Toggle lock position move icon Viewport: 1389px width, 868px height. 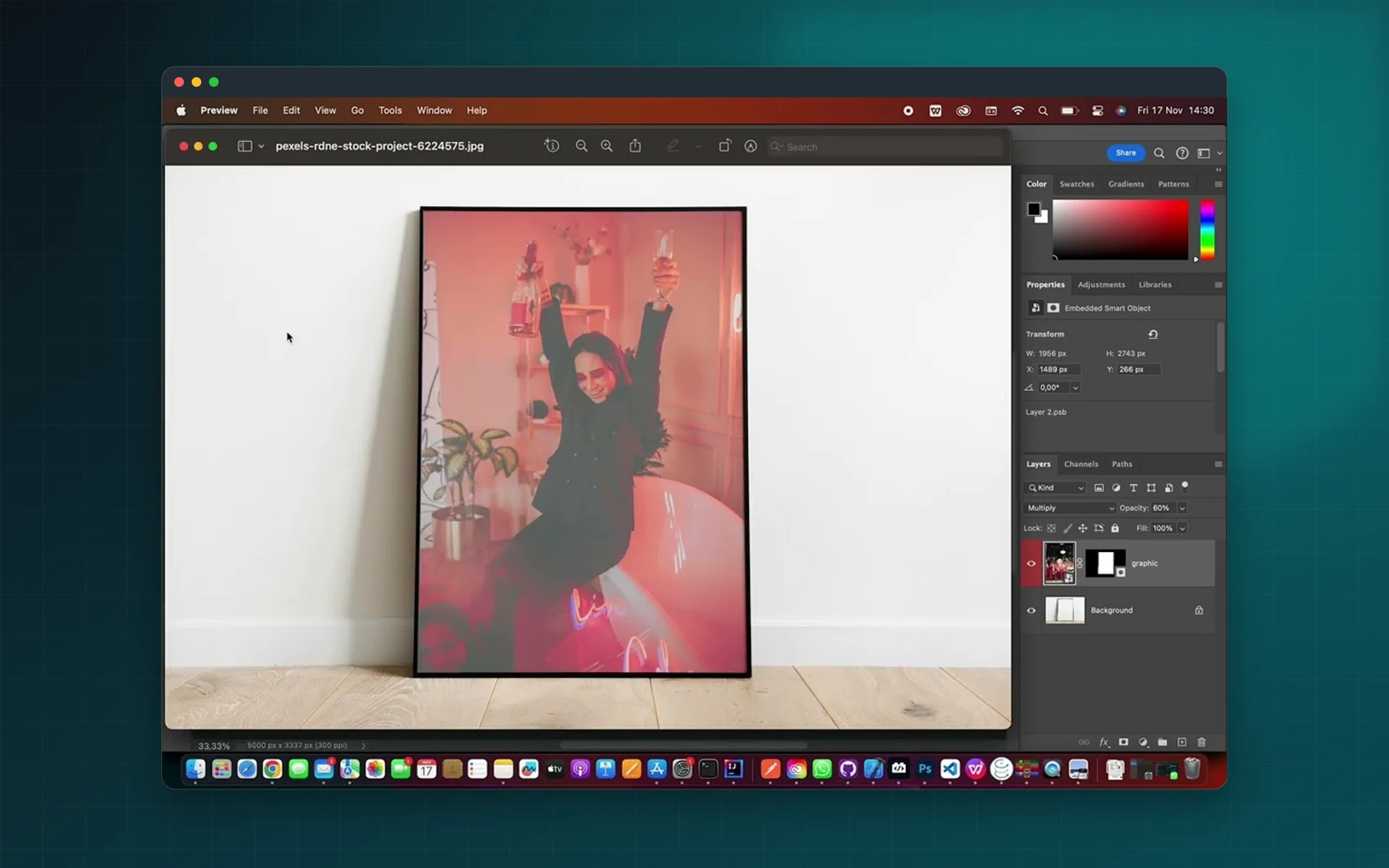click(x=1083, y=529)
